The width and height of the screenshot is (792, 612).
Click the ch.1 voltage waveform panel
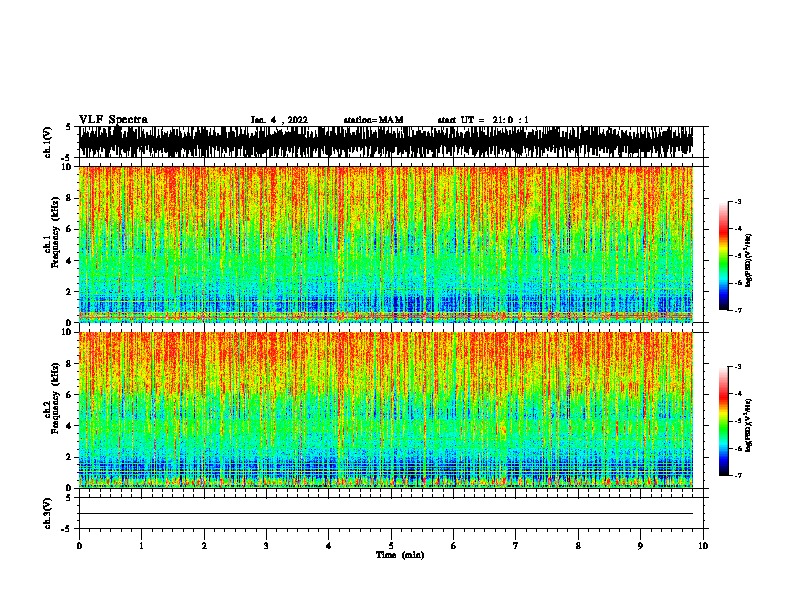tap(390, 142)
